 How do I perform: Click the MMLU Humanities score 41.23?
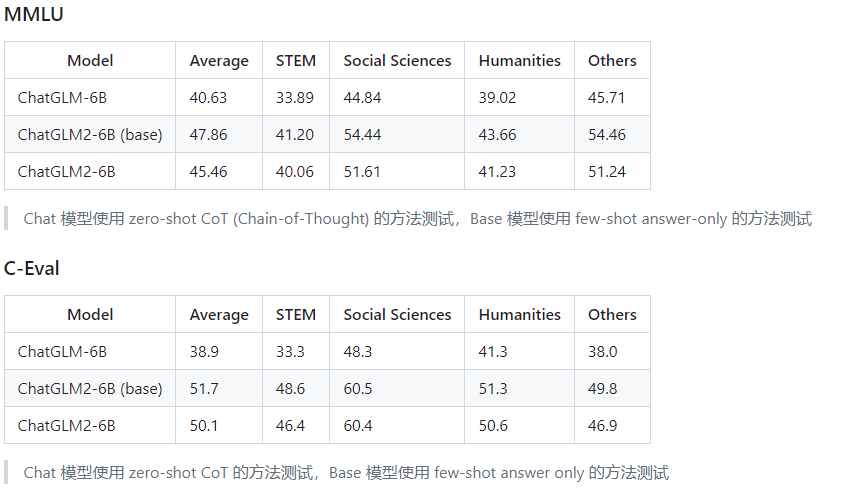pyautogui.click(x=497, y=172)
